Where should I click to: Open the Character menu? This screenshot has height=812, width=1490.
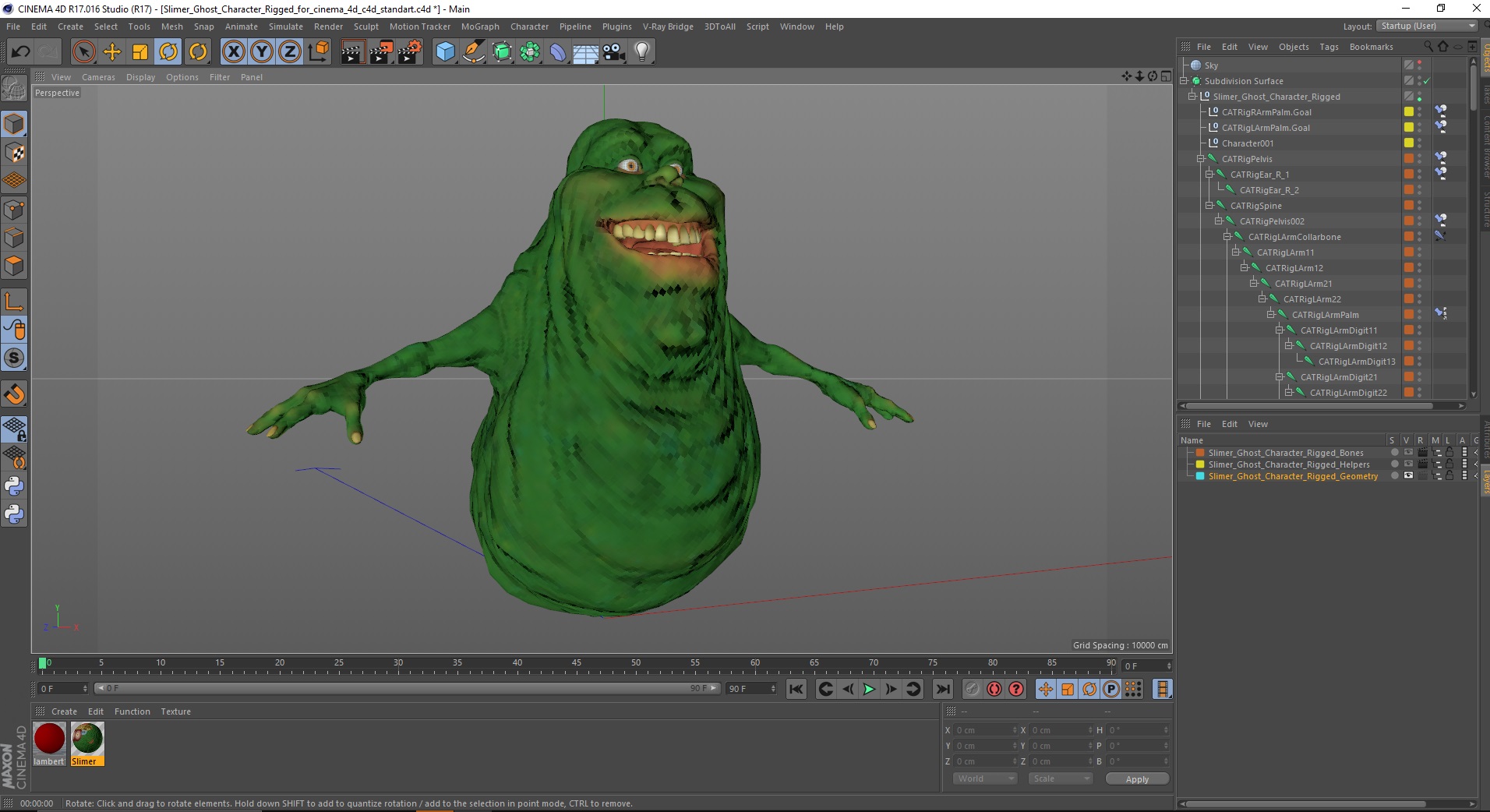click(x=529, y=26)
